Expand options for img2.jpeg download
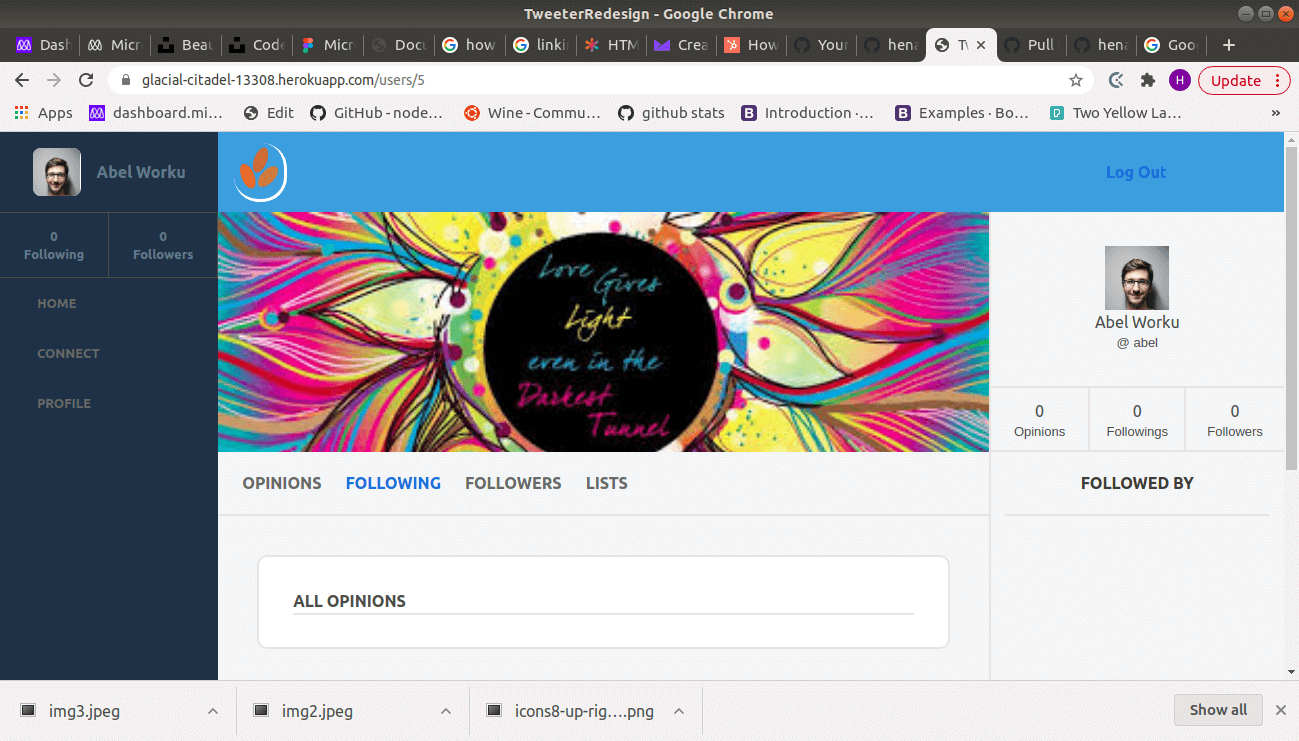Viewport: 1299px width, 741px height. [446, 711]
